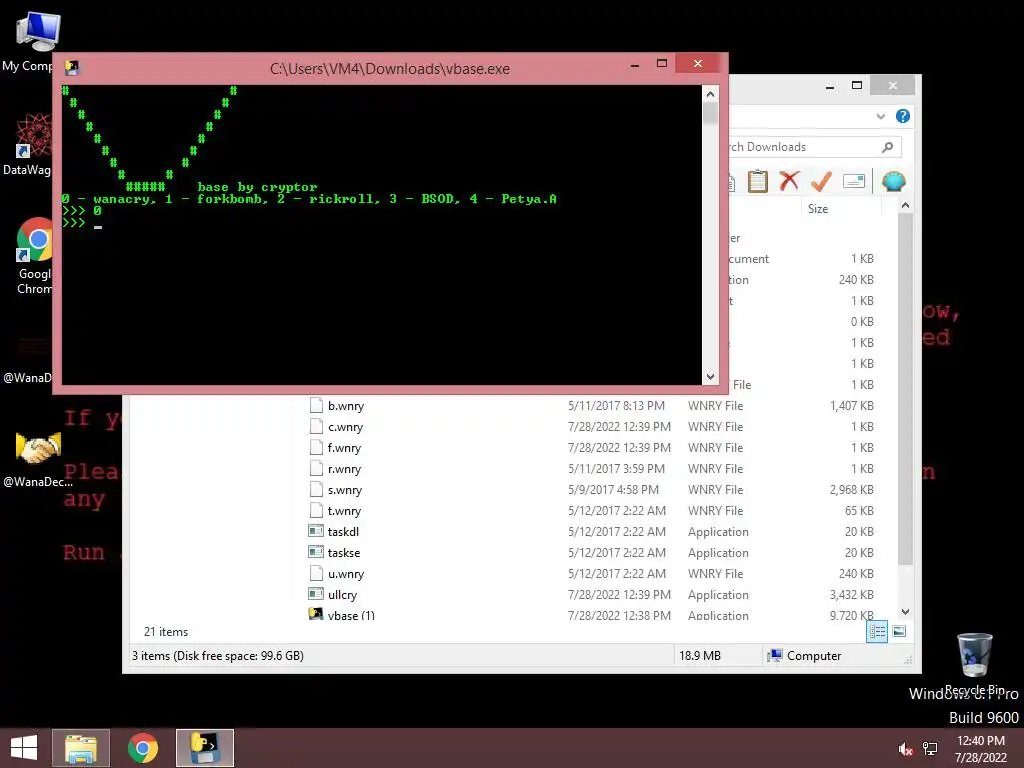Screen dimensions: 1024x768
Task: Click the muted volume tray icon
Action: 905,749
